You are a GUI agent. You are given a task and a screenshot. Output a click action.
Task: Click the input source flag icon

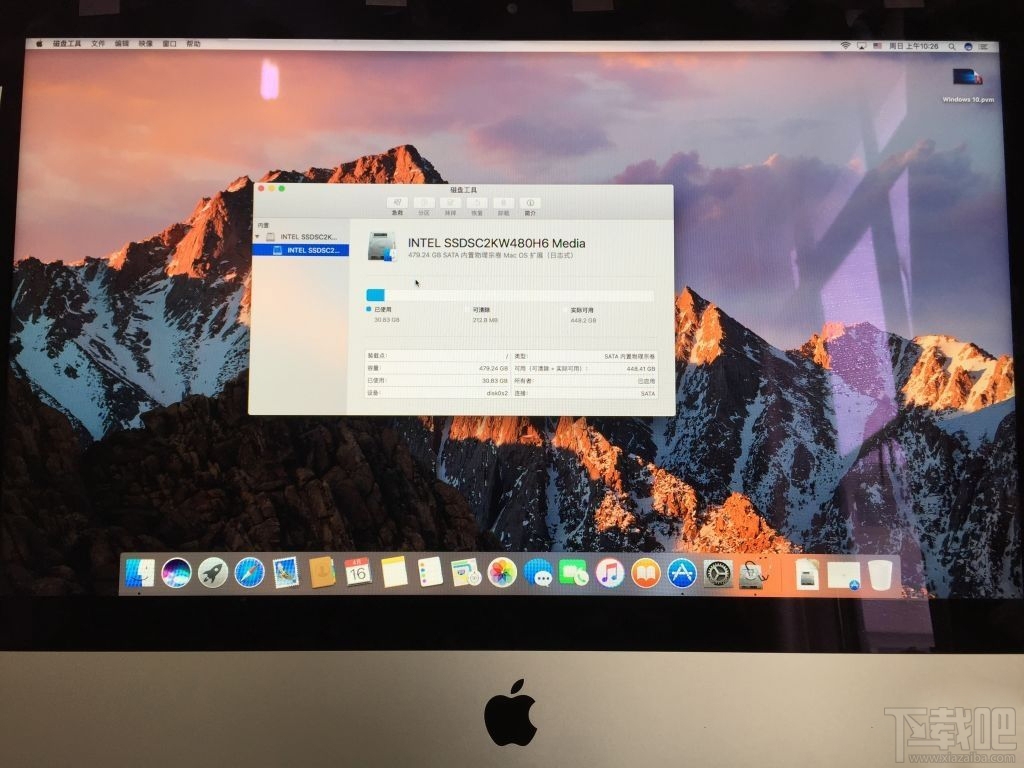click(x=877, y=46)
